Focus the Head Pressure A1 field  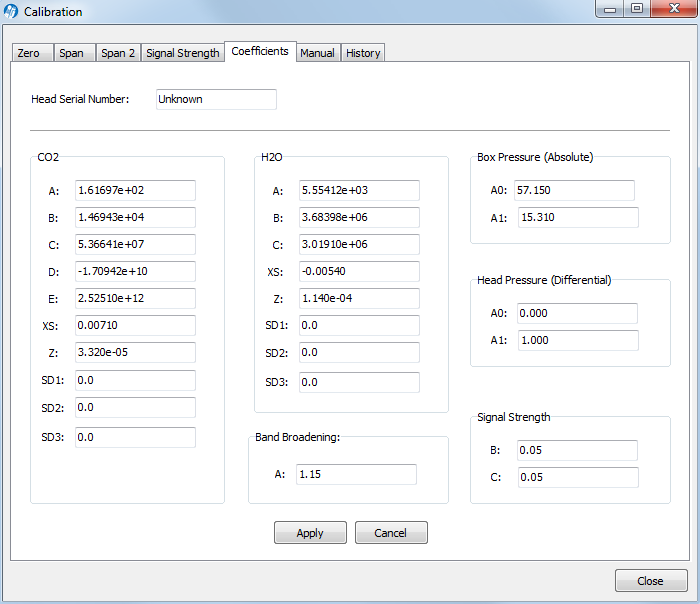pos(578,341)
